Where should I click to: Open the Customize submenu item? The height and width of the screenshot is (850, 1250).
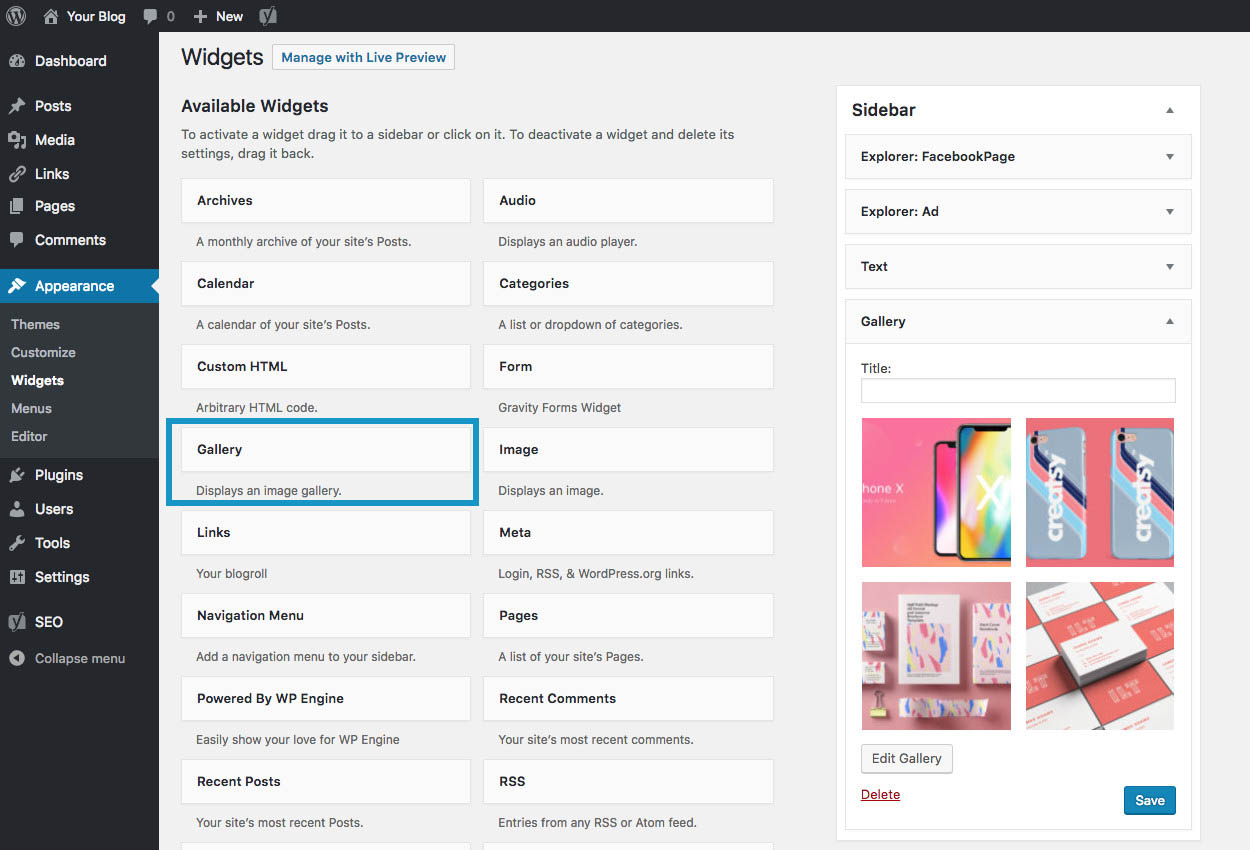pos(43,352)
